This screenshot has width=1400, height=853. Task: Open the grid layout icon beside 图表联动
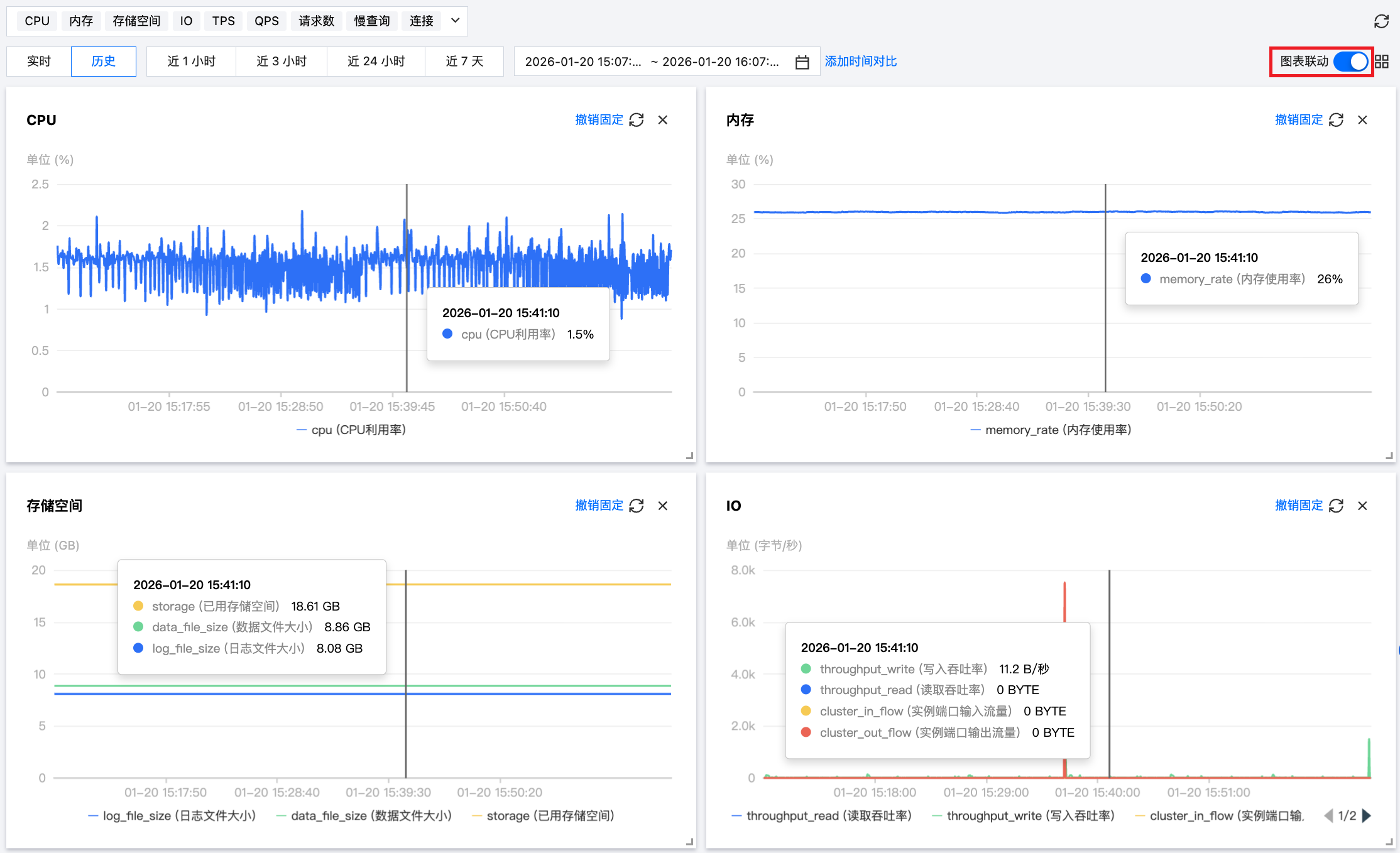[x=1382, y=62]
